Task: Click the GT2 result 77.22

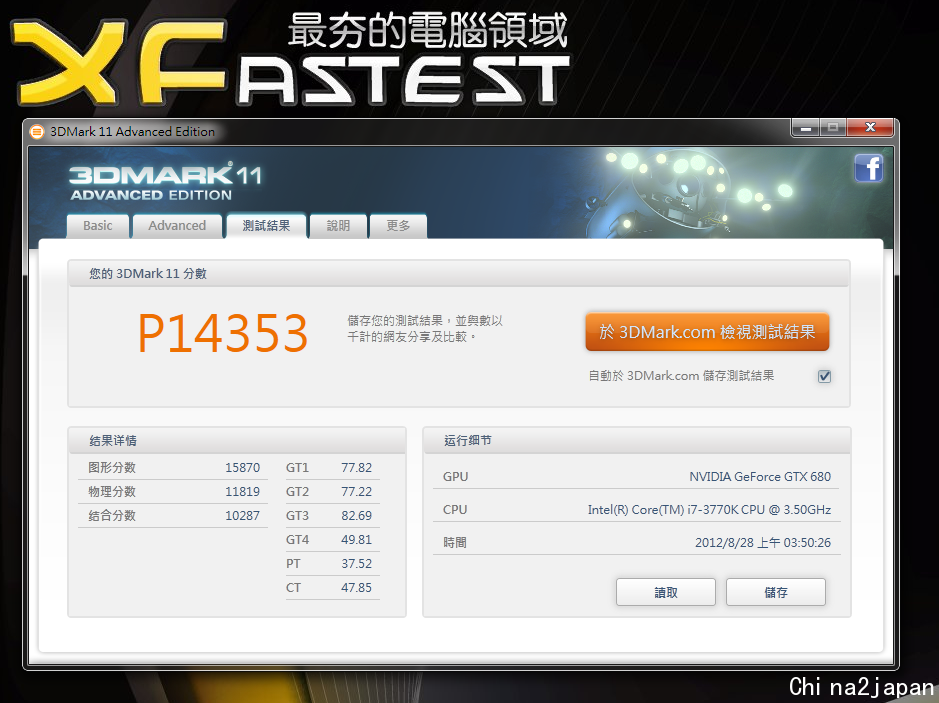Action: (356, 492)
